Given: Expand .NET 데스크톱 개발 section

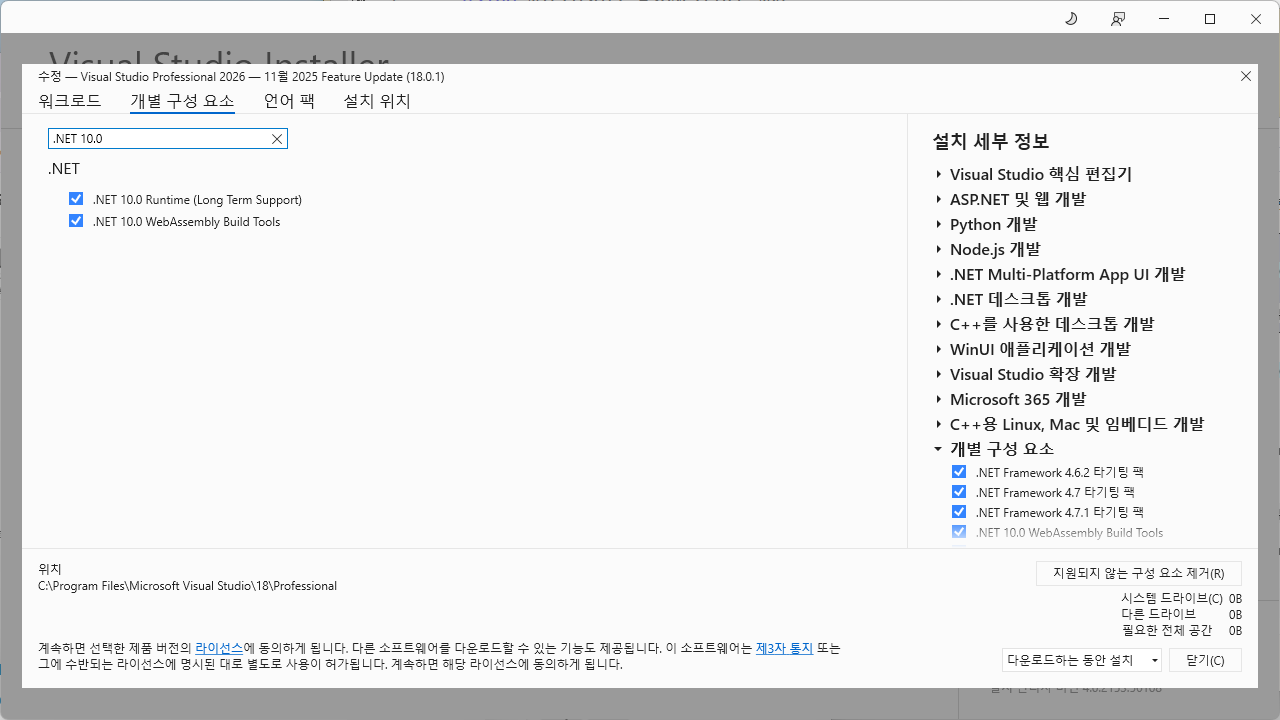Looking at the screenshot, I should coord(939,299).
